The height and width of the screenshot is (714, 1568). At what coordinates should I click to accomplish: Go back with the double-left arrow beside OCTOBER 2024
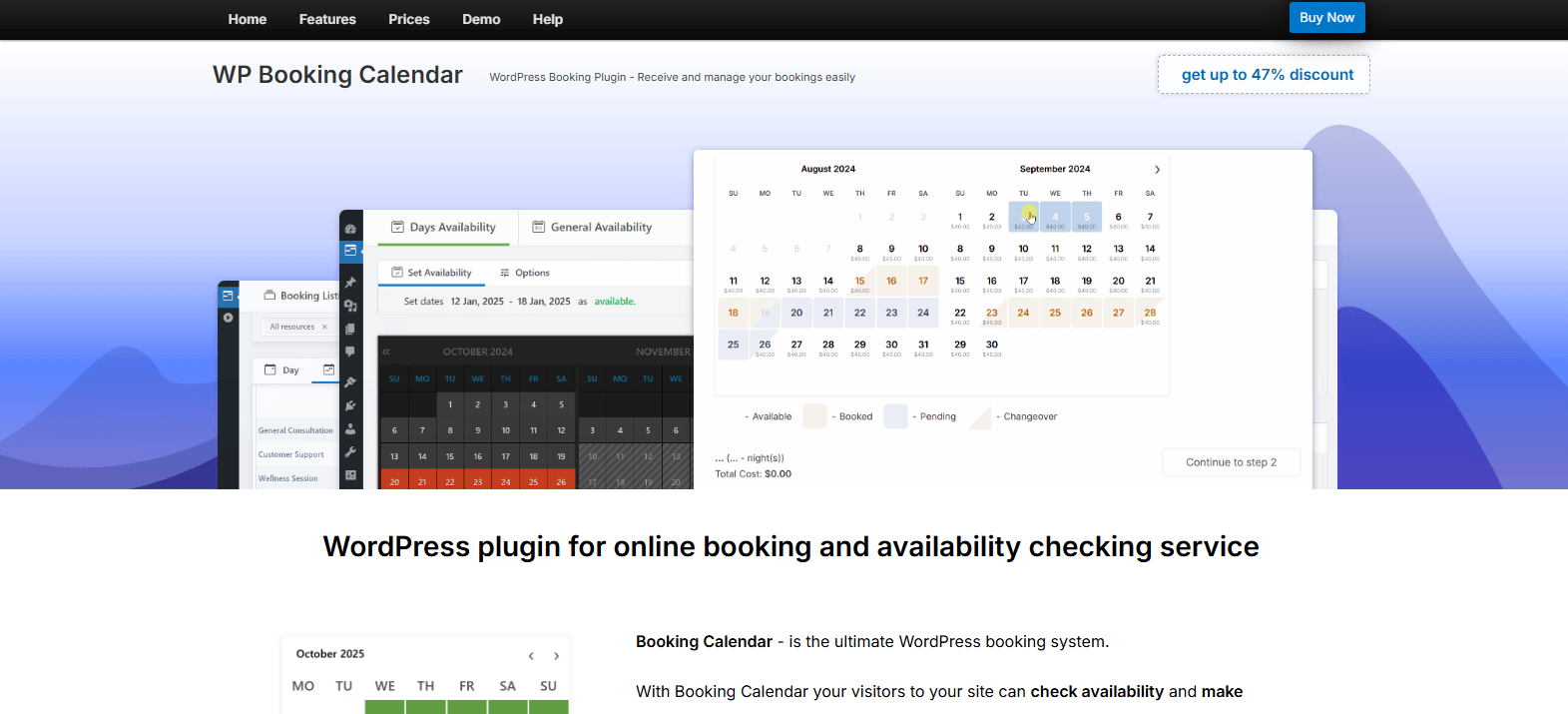point(386,352)
